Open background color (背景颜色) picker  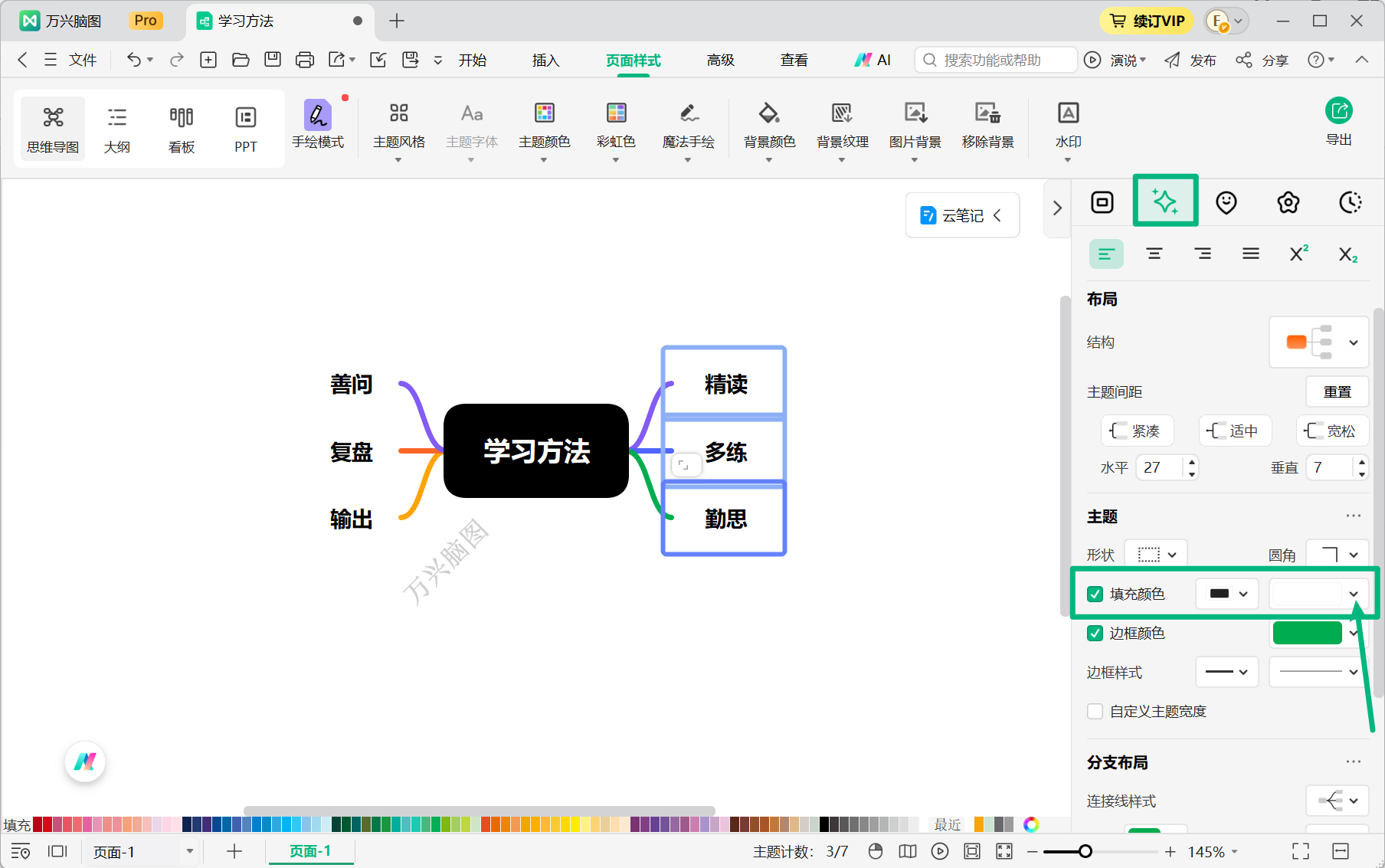tap(769, 130)
